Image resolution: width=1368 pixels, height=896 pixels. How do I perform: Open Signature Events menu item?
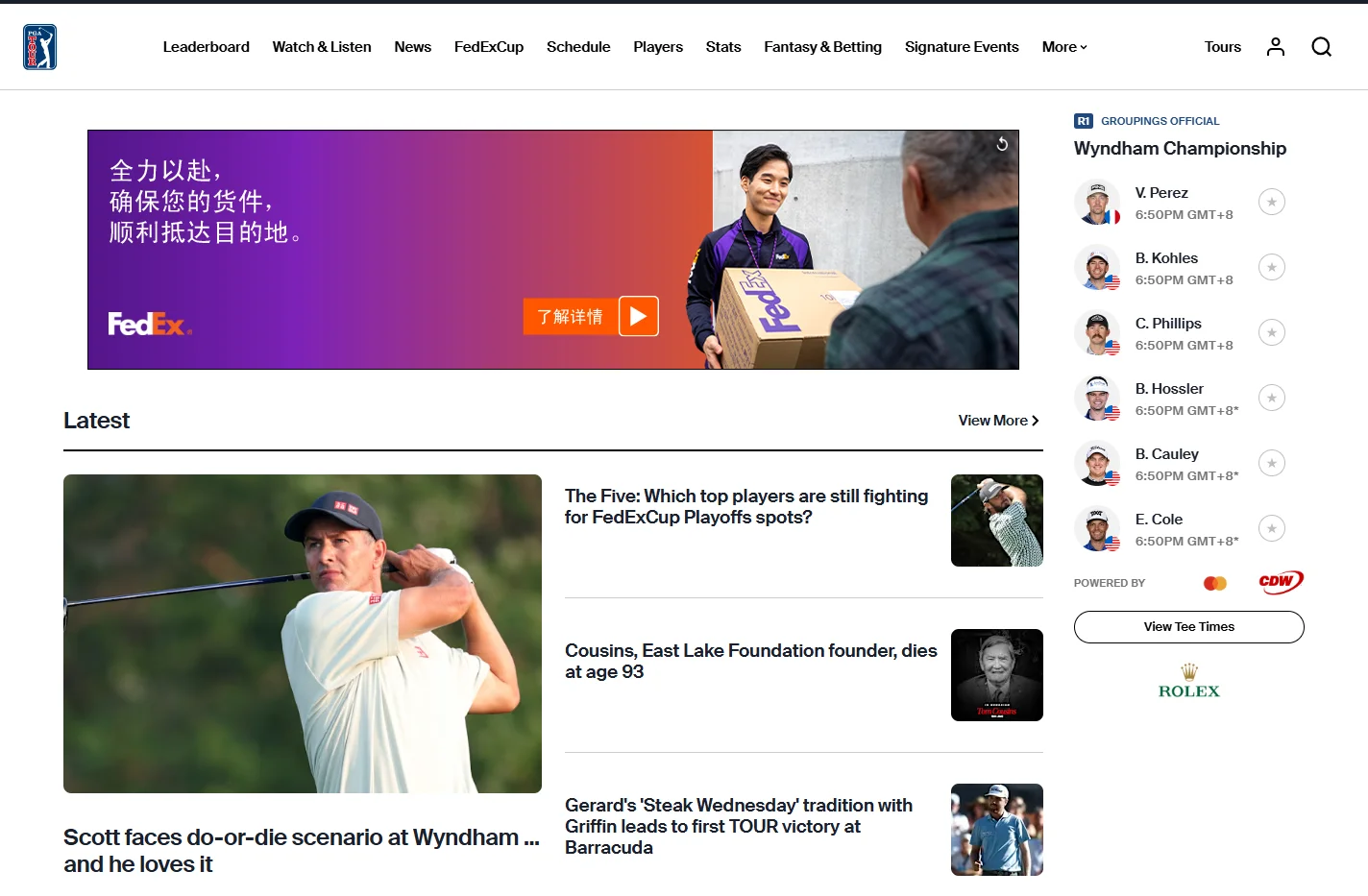pyautogui.click(x=962, y=46)
